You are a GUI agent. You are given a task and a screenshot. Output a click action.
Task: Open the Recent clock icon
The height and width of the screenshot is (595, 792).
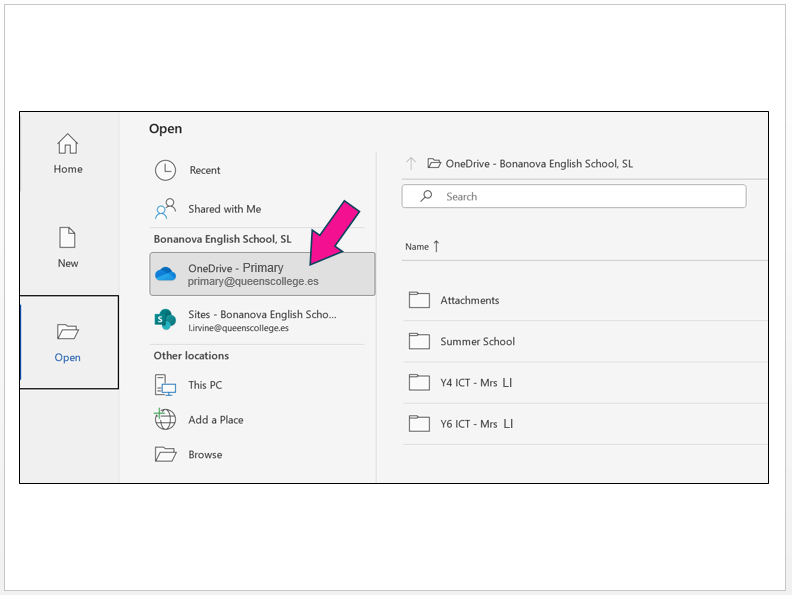coord(165,170)
